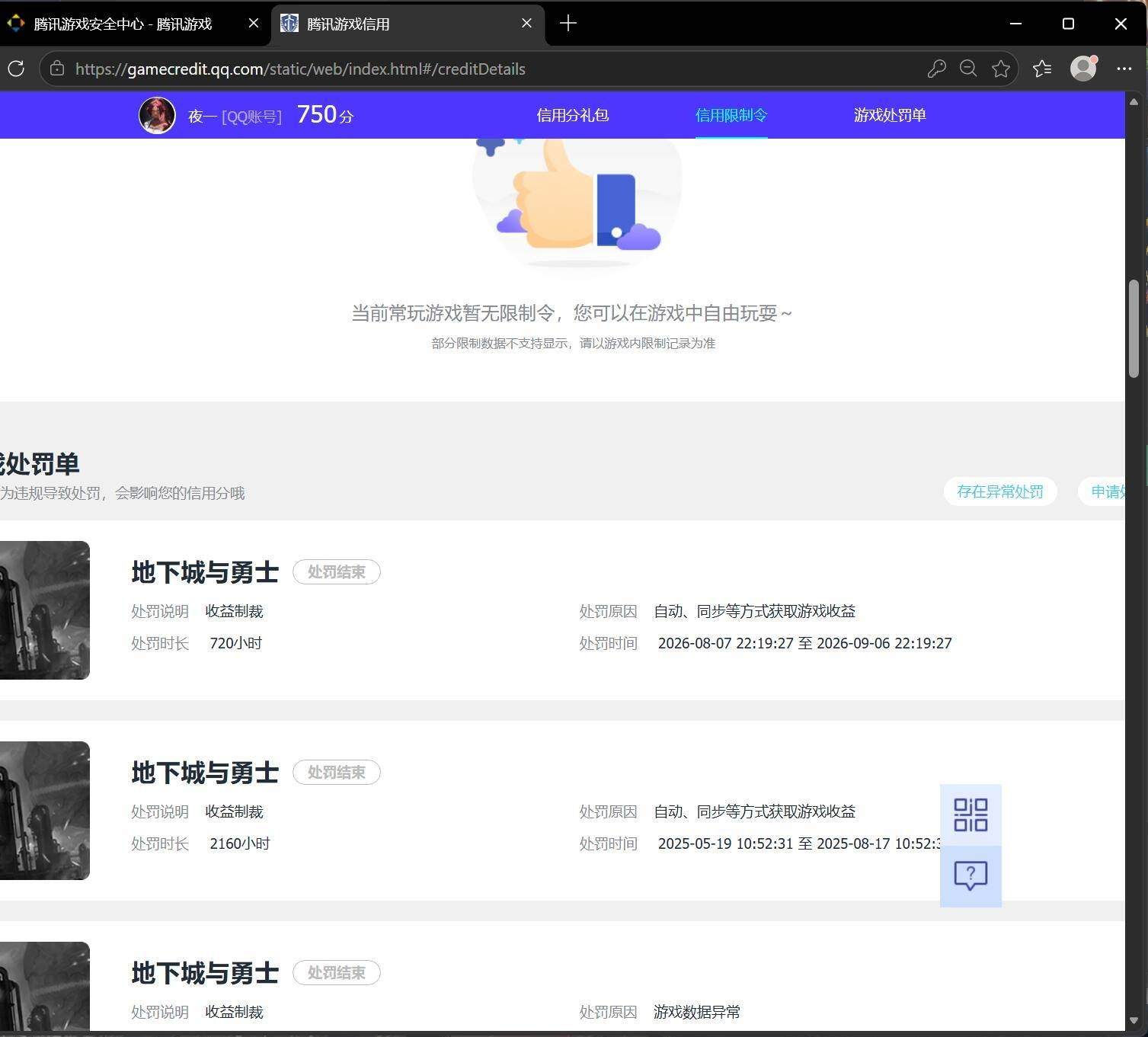Click the 部分限制数据不支持显示 note

click(x=574, y=343)
